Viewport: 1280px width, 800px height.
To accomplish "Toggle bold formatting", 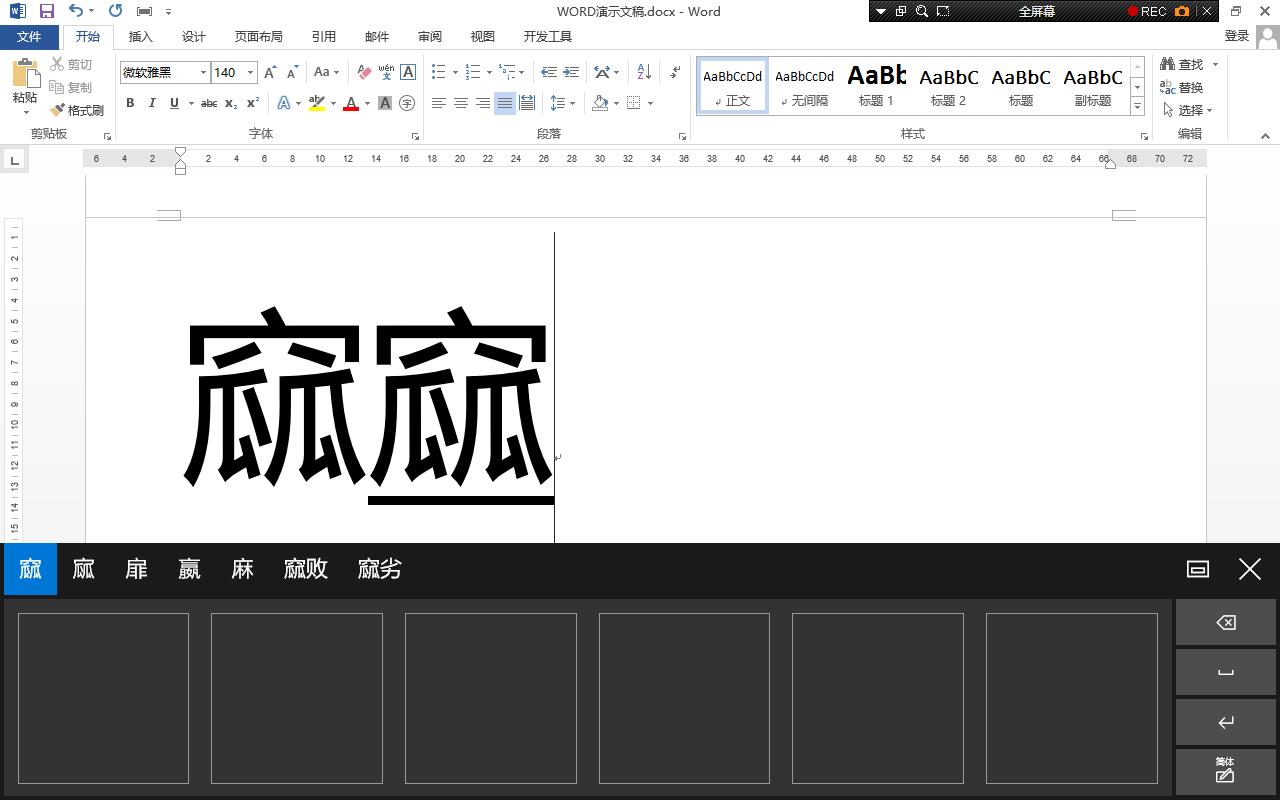I will coord(129,102).
